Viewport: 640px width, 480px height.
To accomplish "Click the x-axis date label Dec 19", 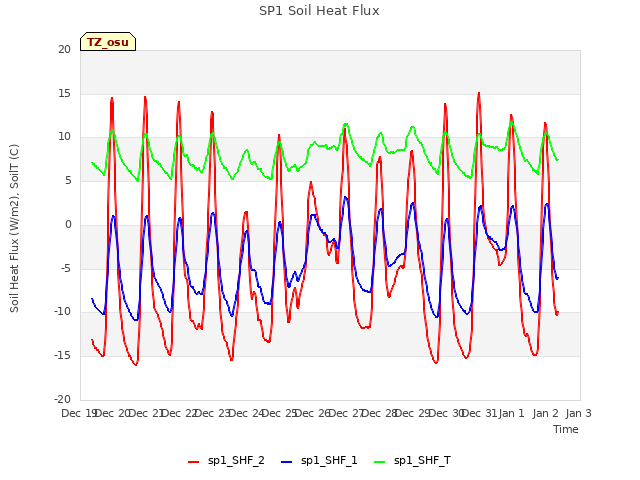I will [79, 413].
